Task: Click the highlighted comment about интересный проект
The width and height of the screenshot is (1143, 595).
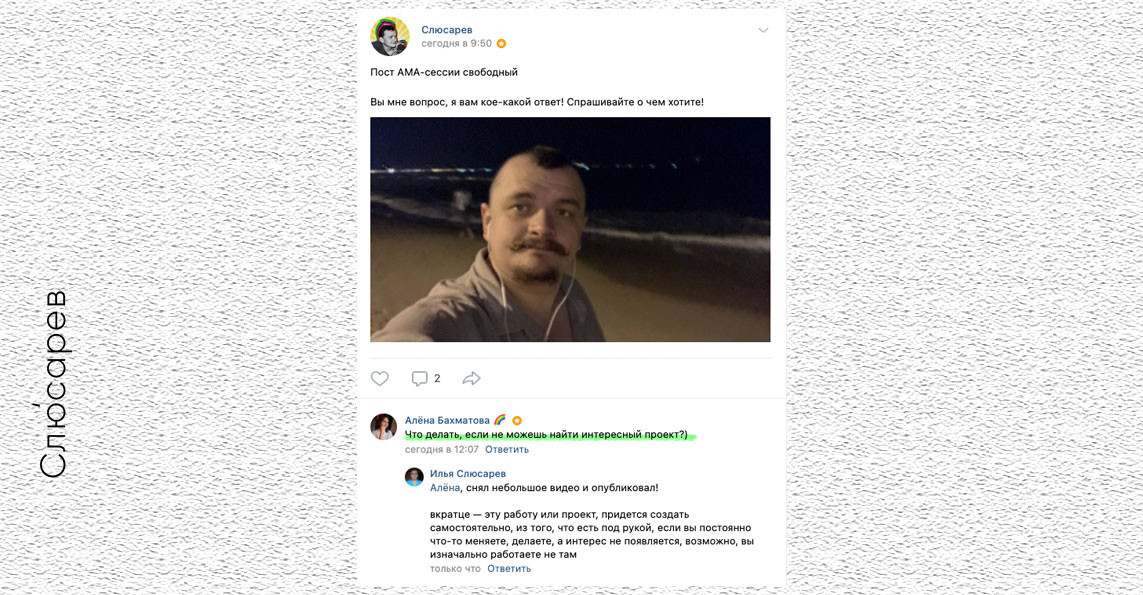Action: 546,435
